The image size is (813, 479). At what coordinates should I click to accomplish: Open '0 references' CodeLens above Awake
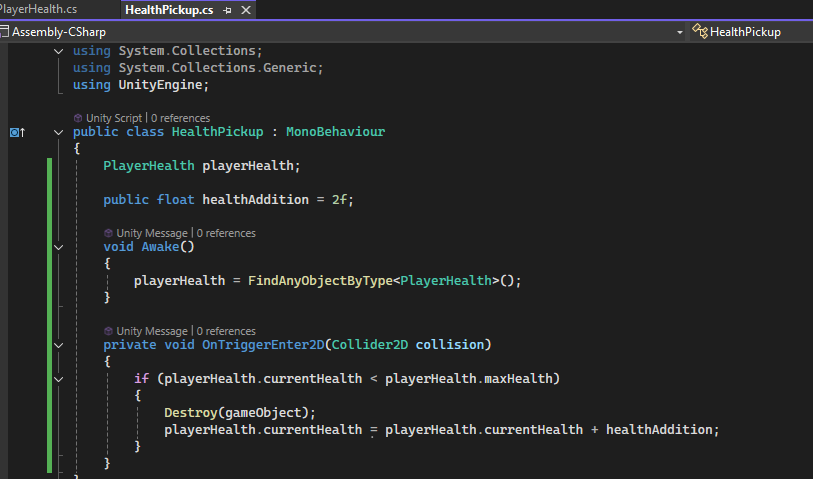pyautogui.click(x=226, y=233)
